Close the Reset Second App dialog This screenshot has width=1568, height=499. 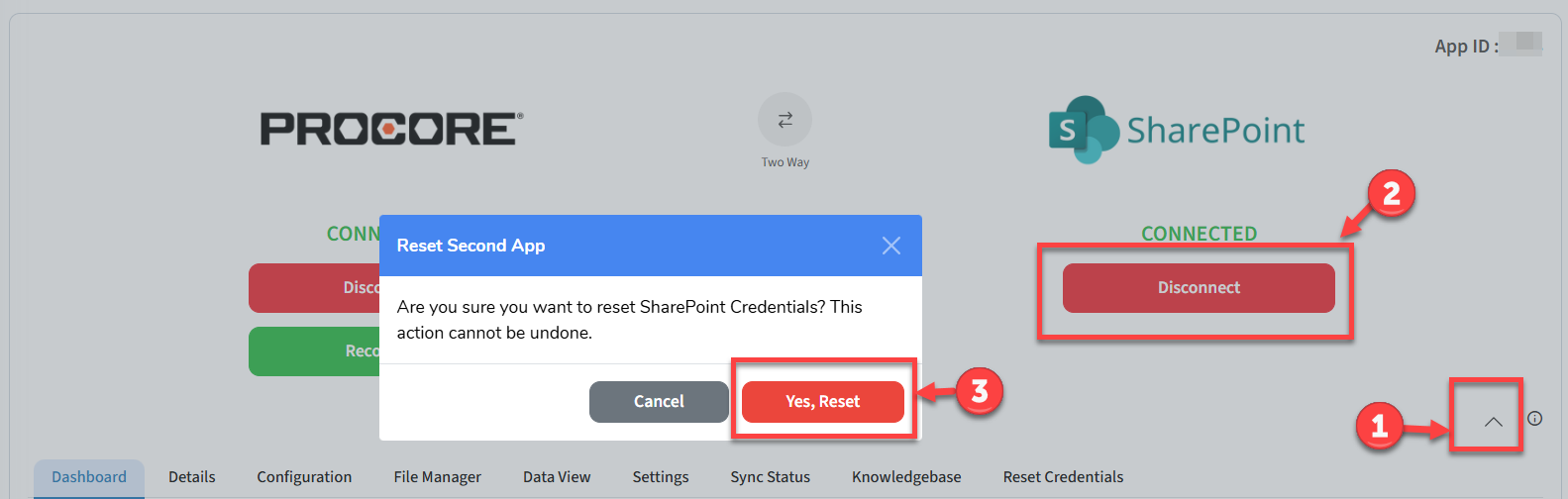(890, 246)
